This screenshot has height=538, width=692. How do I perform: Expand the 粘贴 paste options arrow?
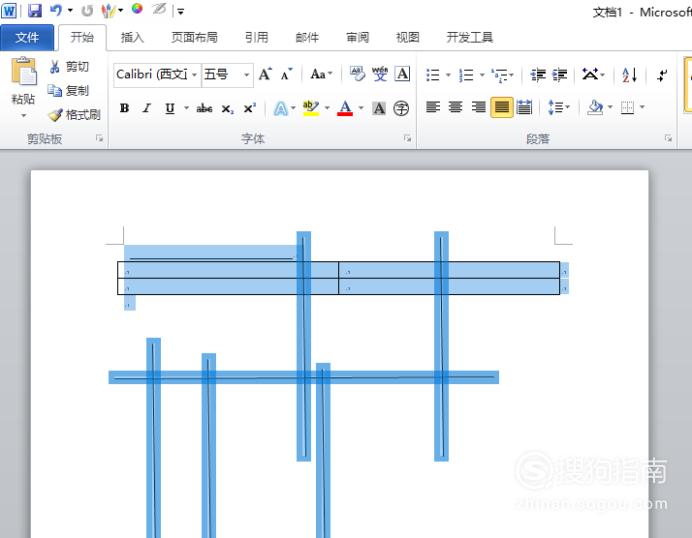pyautogui.click(x=23, y=115)
